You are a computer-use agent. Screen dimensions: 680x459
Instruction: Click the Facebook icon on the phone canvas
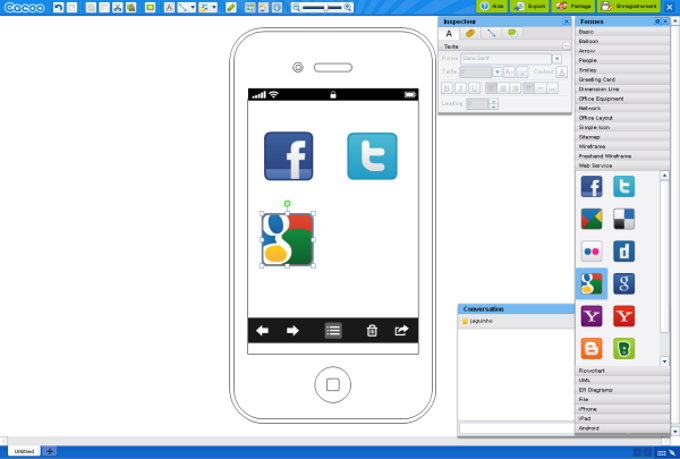(x=288, y=156)
